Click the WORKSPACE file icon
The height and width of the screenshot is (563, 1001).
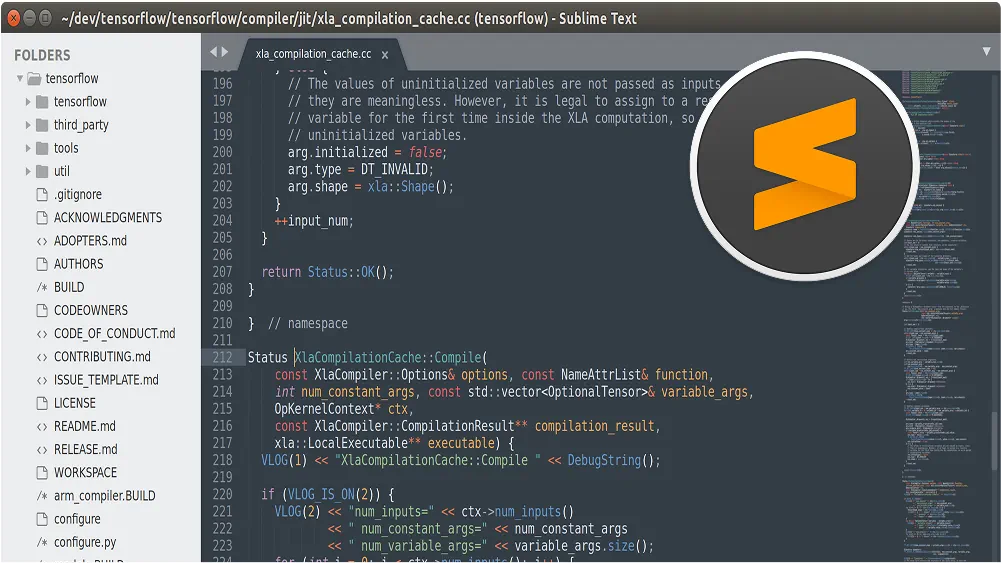tap(42, 473)
